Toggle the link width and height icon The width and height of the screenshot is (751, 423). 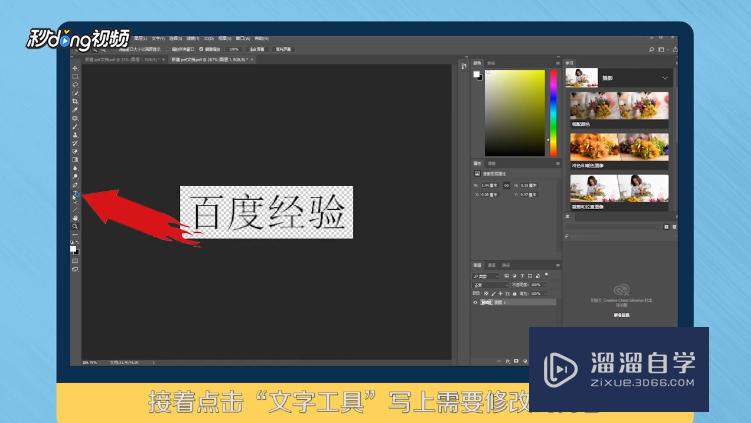tap(506, 185)
